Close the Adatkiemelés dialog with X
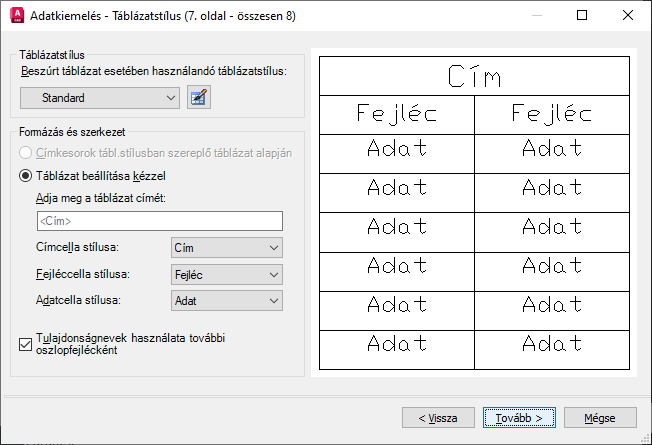 pos(629,16)
